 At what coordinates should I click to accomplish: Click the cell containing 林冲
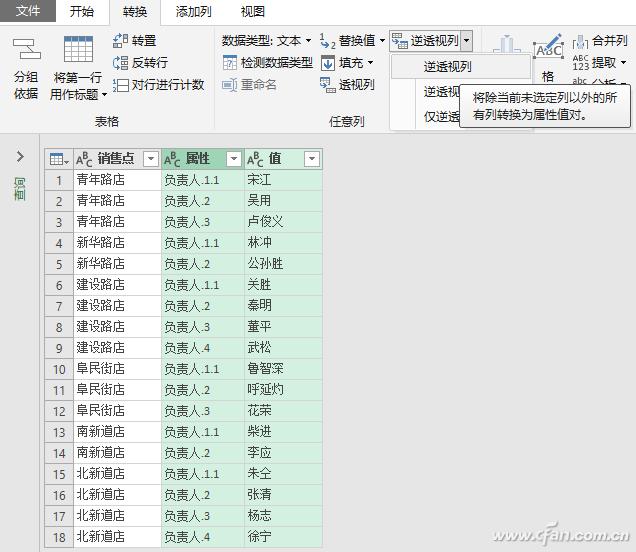[284, 243]
